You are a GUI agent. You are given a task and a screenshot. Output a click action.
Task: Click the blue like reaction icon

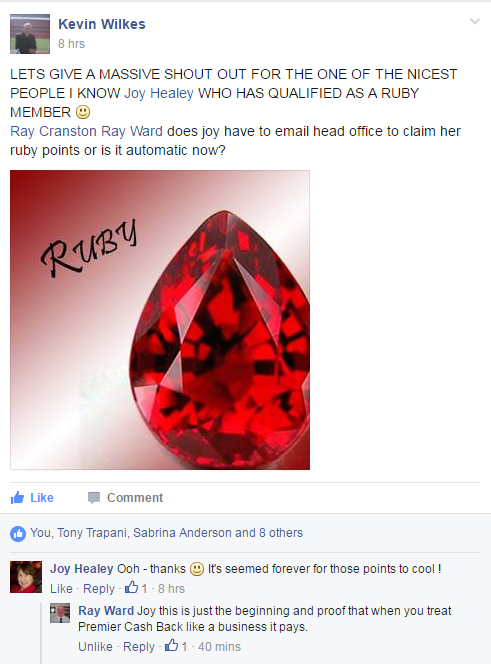pos(18,533)
